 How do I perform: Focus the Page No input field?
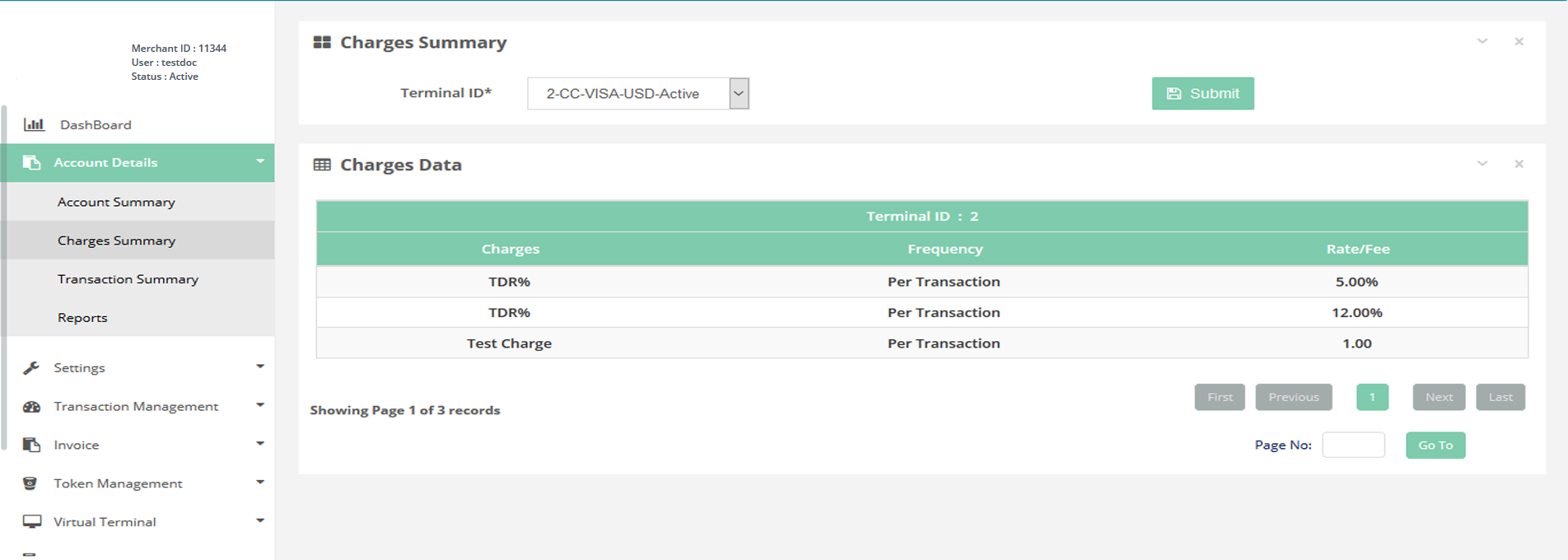pyautogui.click(x=1353, y=445)
